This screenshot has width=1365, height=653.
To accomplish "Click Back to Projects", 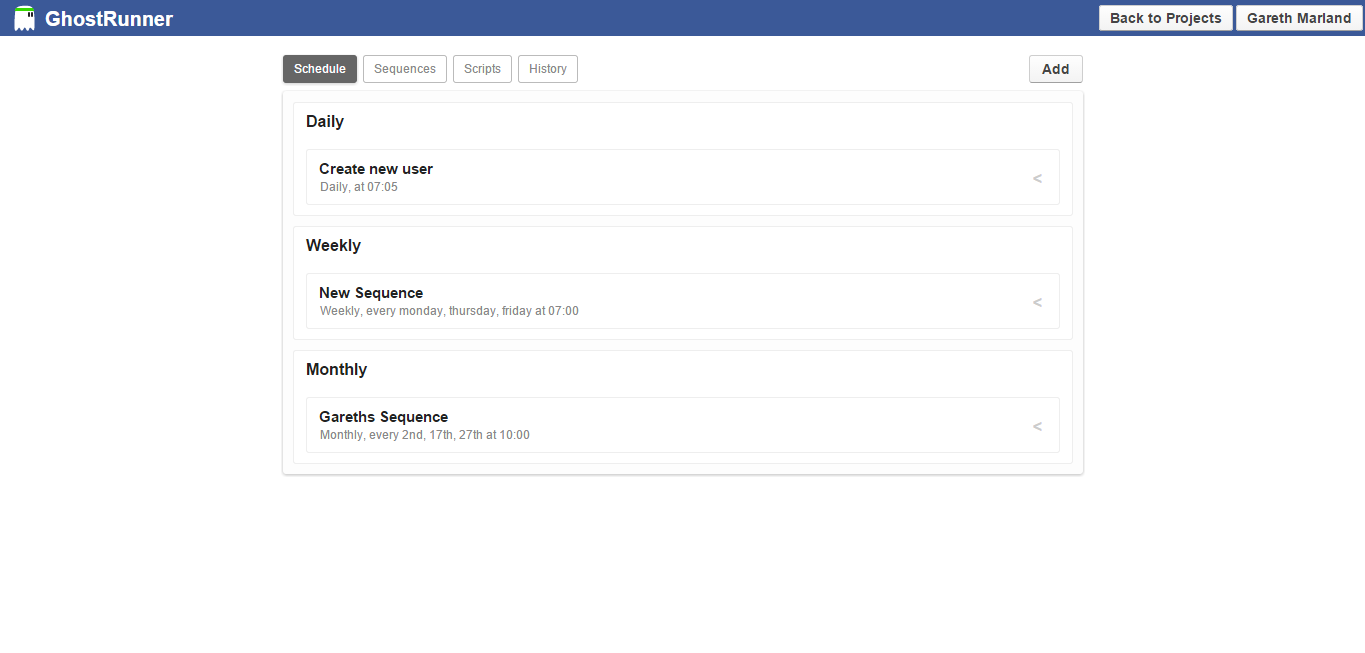I will 1165,17.
